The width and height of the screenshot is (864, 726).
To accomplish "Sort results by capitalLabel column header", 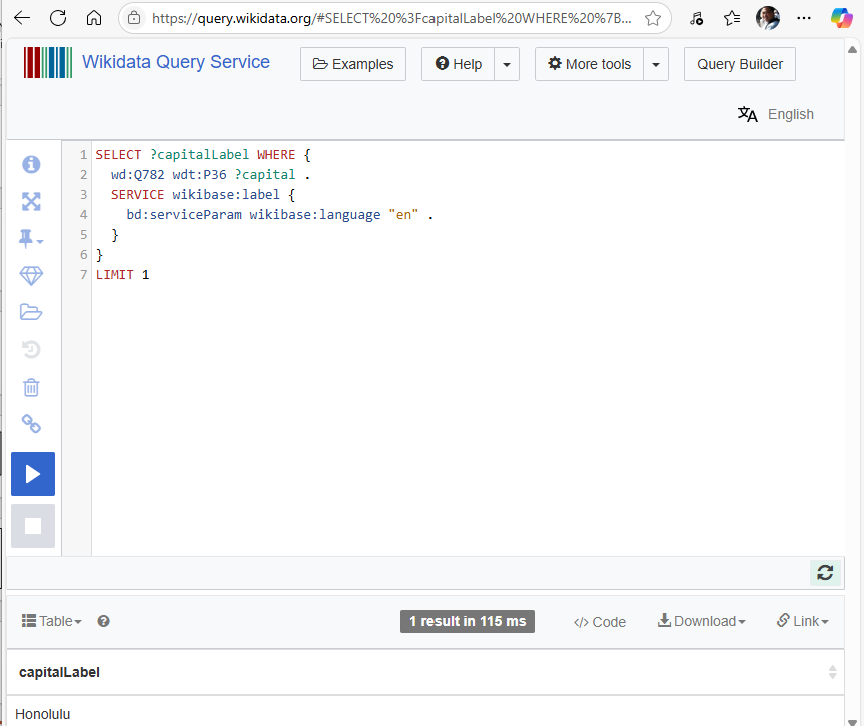I will click(60, 672).
